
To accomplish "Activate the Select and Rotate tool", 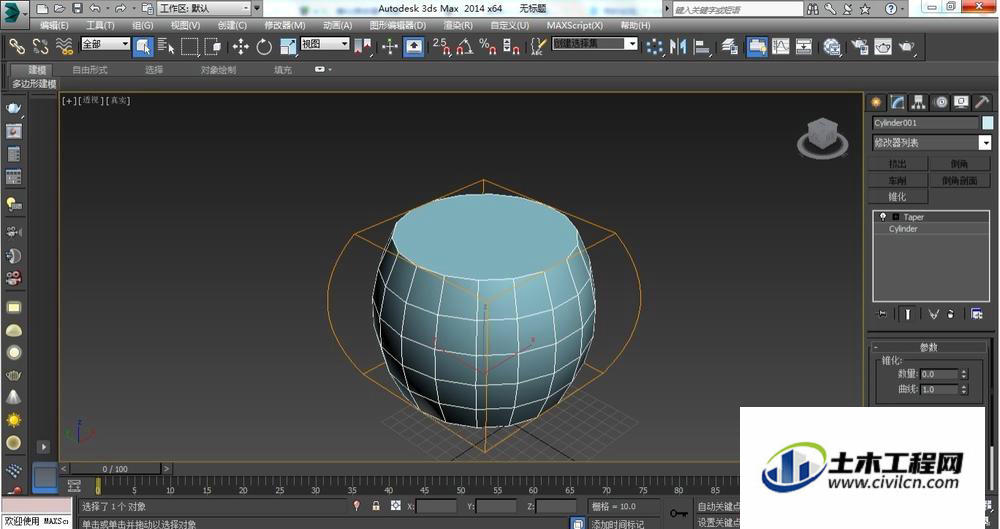I will pyautogui.click(x=263, y=47).
